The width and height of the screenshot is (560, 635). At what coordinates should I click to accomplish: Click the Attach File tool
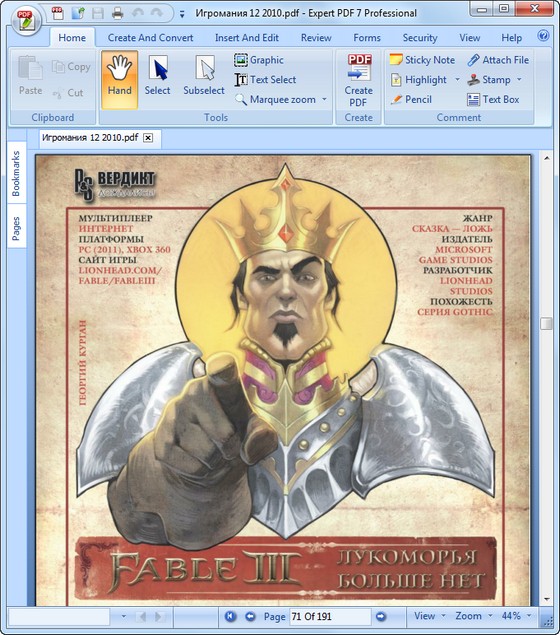[498, 60]
